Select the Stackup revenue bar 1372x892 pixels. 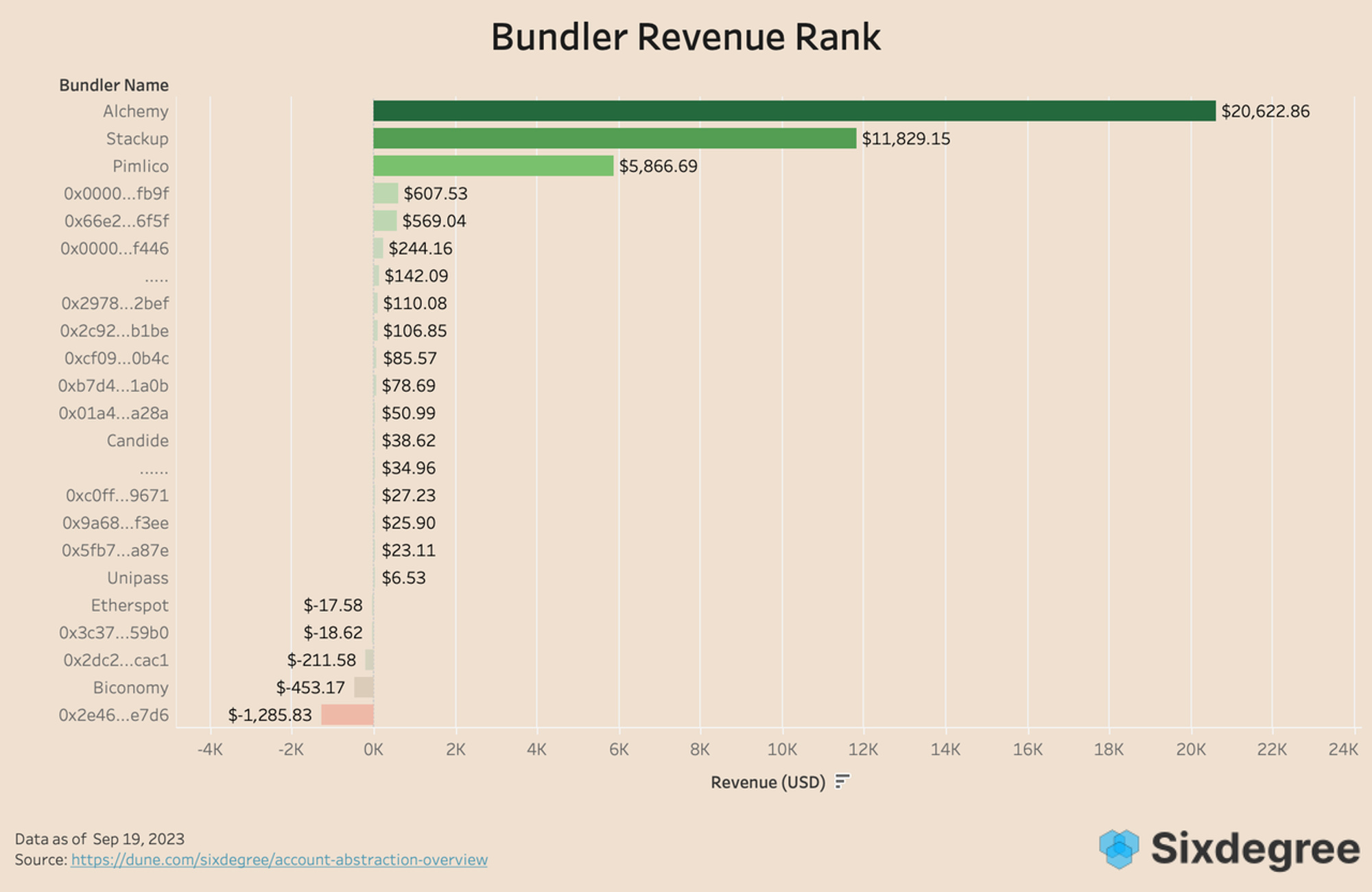click(x=614, y=139)
